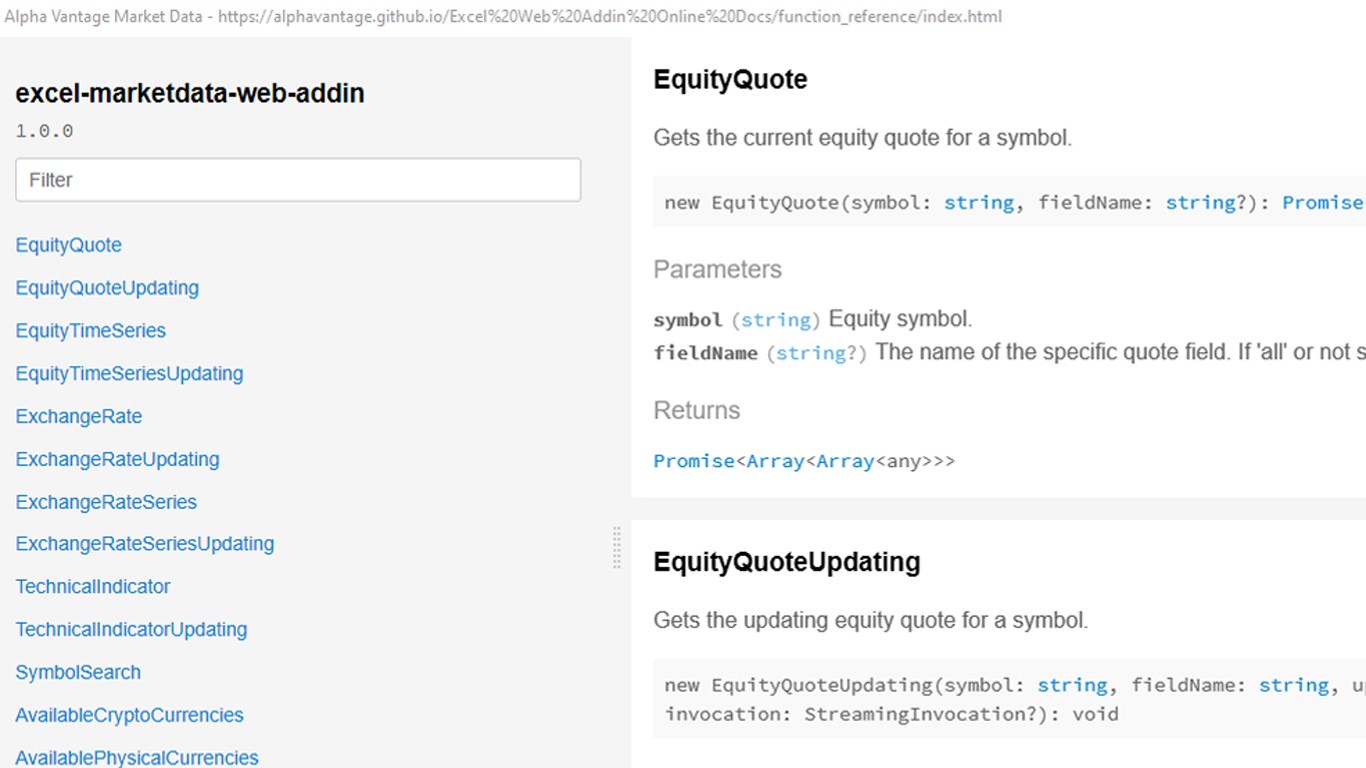Screen dimensions: 1366x768
Task: Open AvailableCryptoCurrencies reference link
Action: (x=129, y=716)
